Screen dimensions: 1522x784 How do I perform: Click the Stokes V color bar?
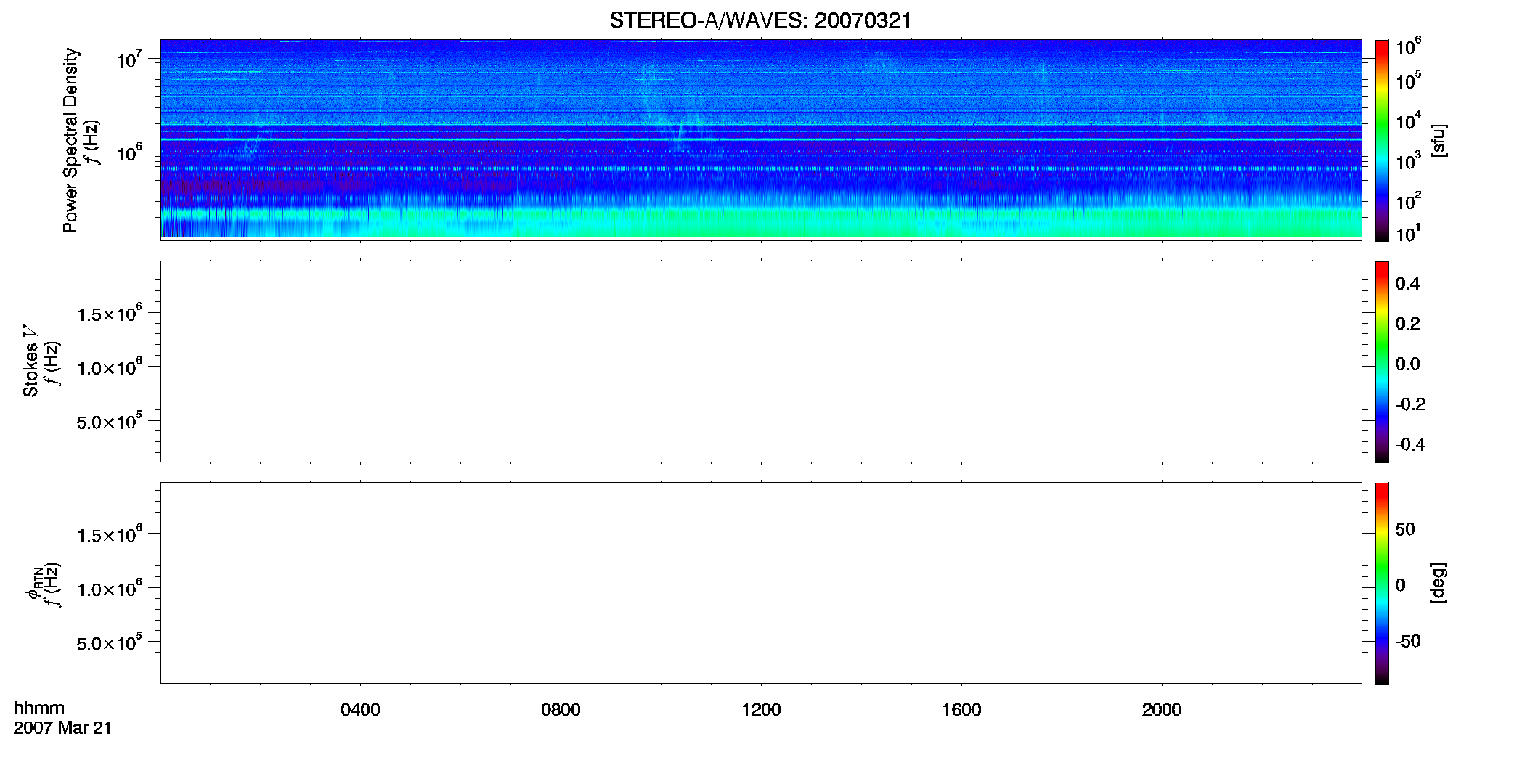point(1381,362)
